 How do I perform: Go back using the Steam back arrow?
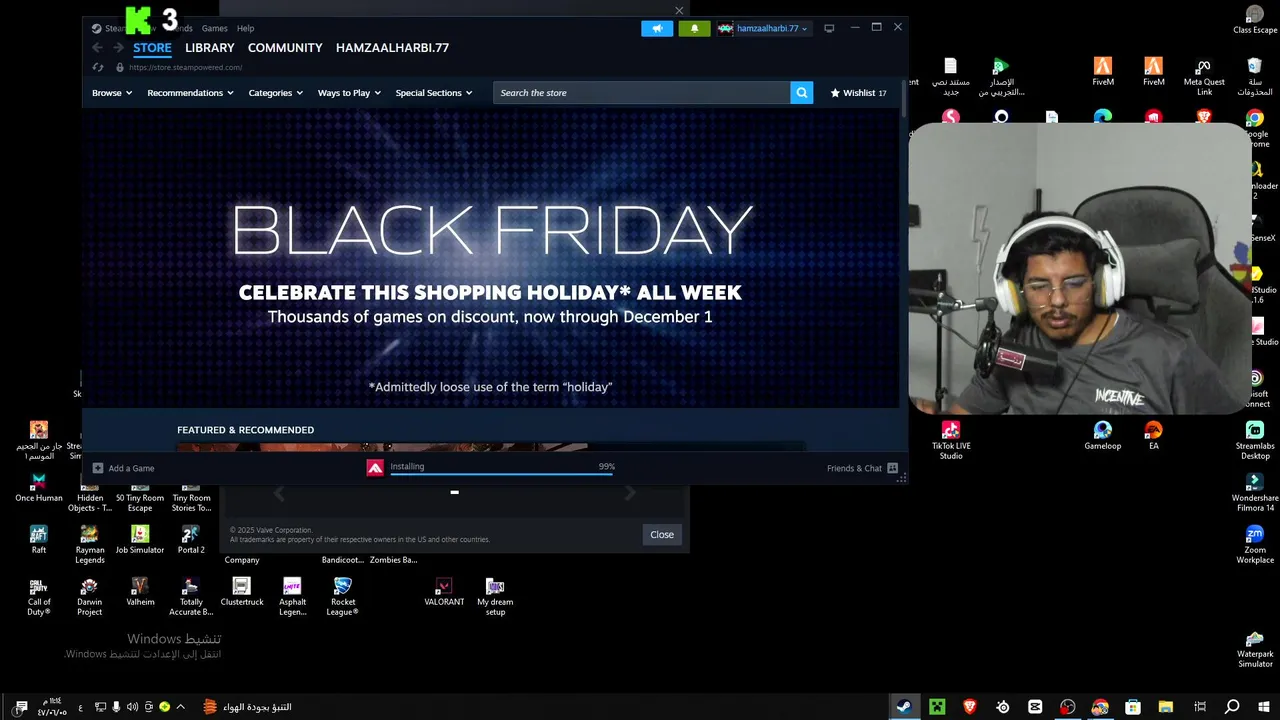point(97,47)
